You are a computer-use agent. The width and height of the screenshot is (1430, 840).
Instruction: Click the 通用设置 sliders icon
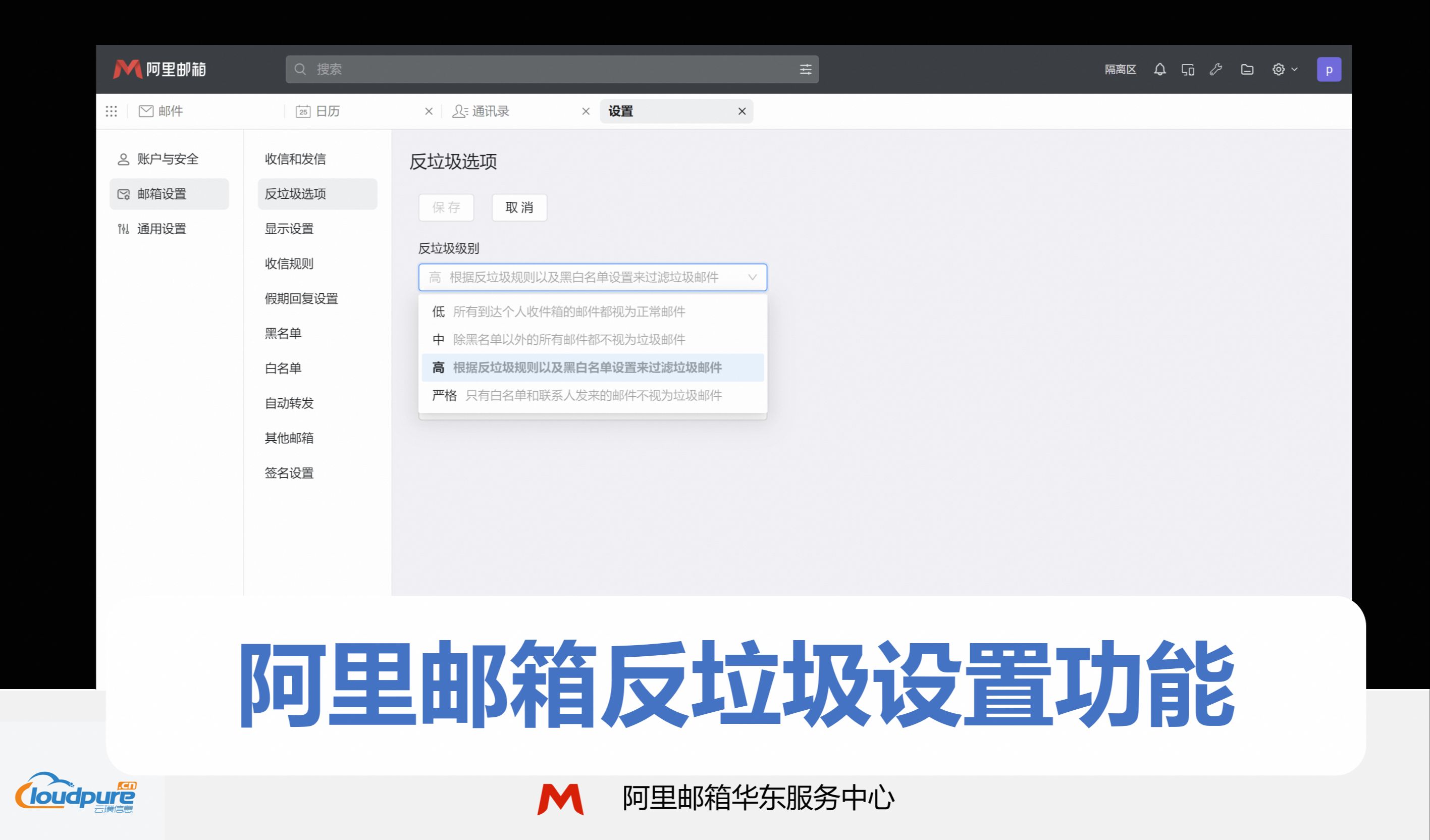click(123, 229)
